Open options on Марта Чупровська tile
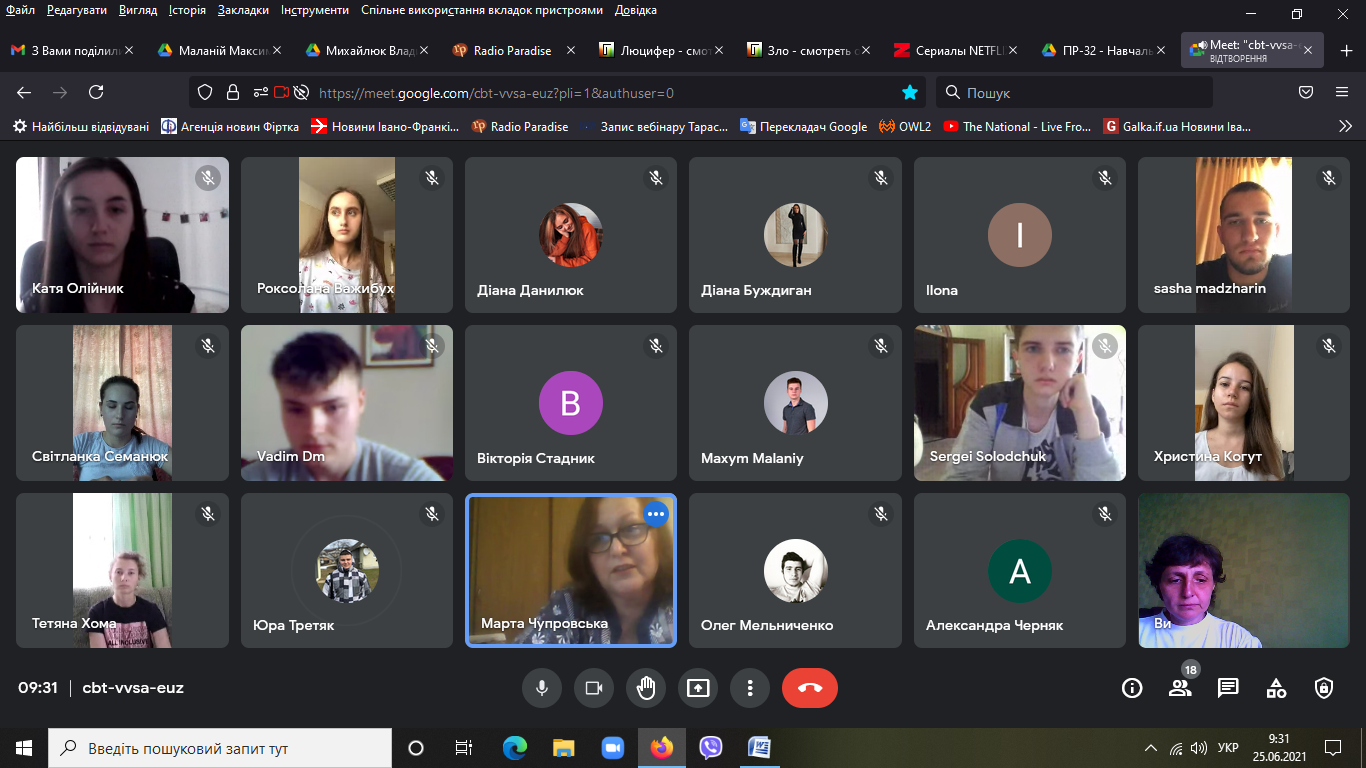 tap(656, 514)
